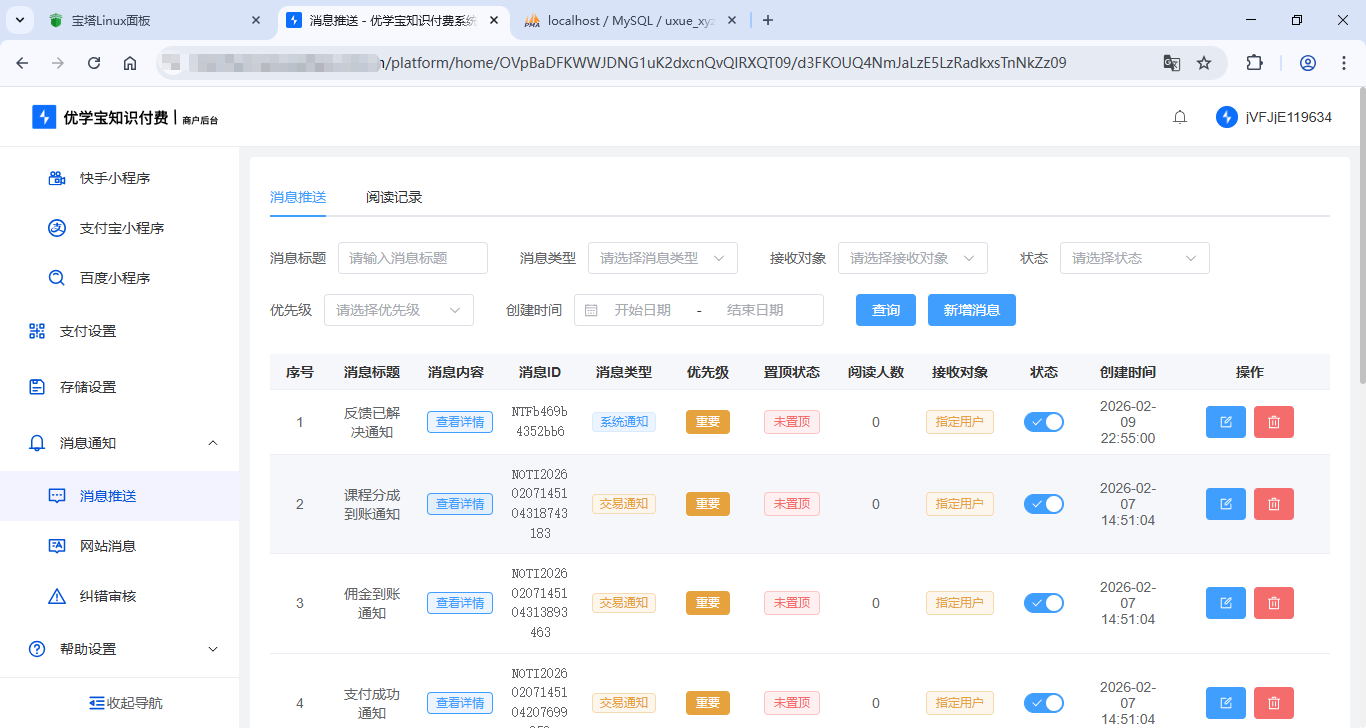
Task: Click the 收起导航 collapse navigation icon
Action: 97,703
